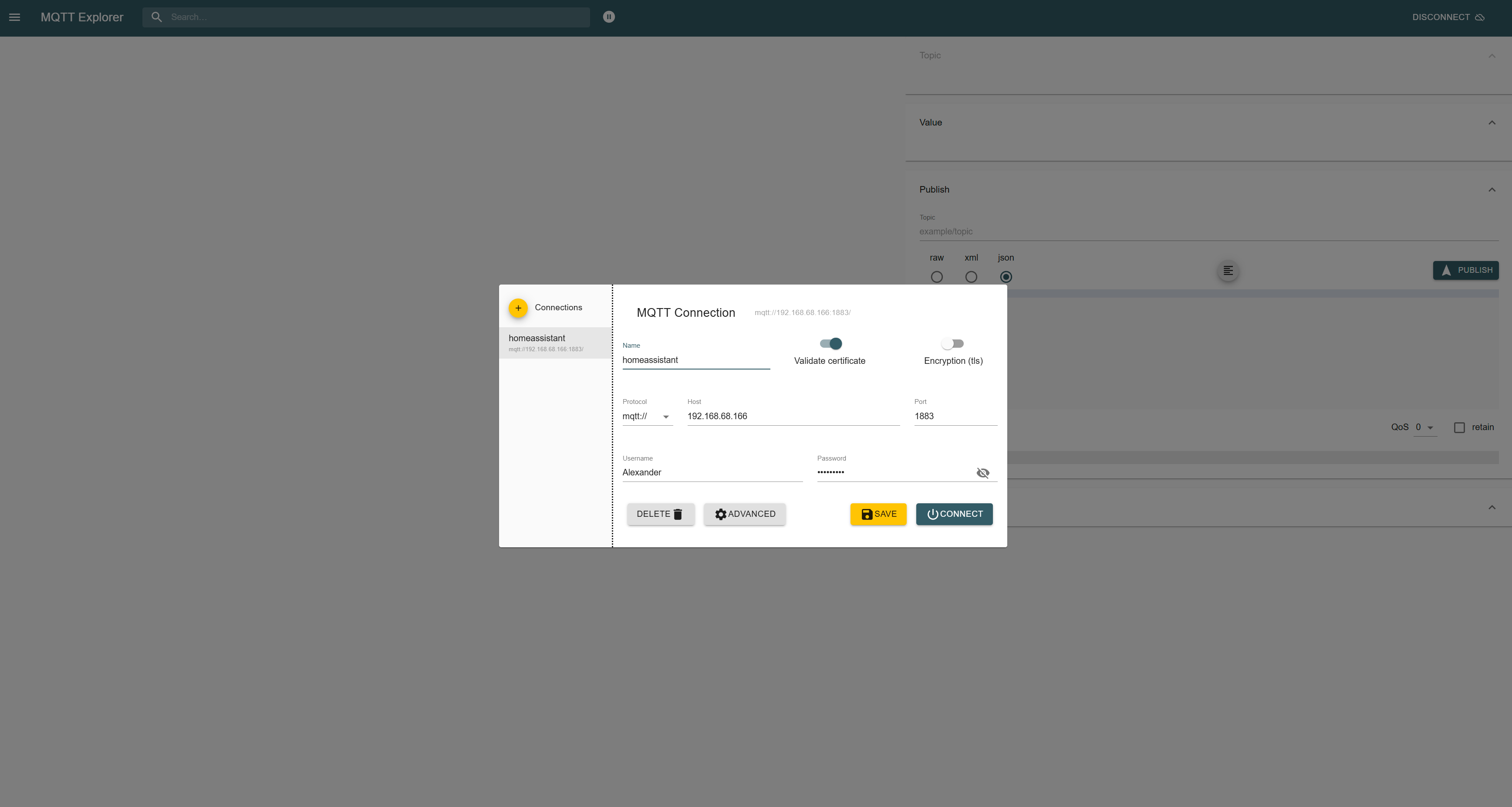The image size is (1512, 807).
Task: Click the yellow add connection plus button
Action: (518, 308)
